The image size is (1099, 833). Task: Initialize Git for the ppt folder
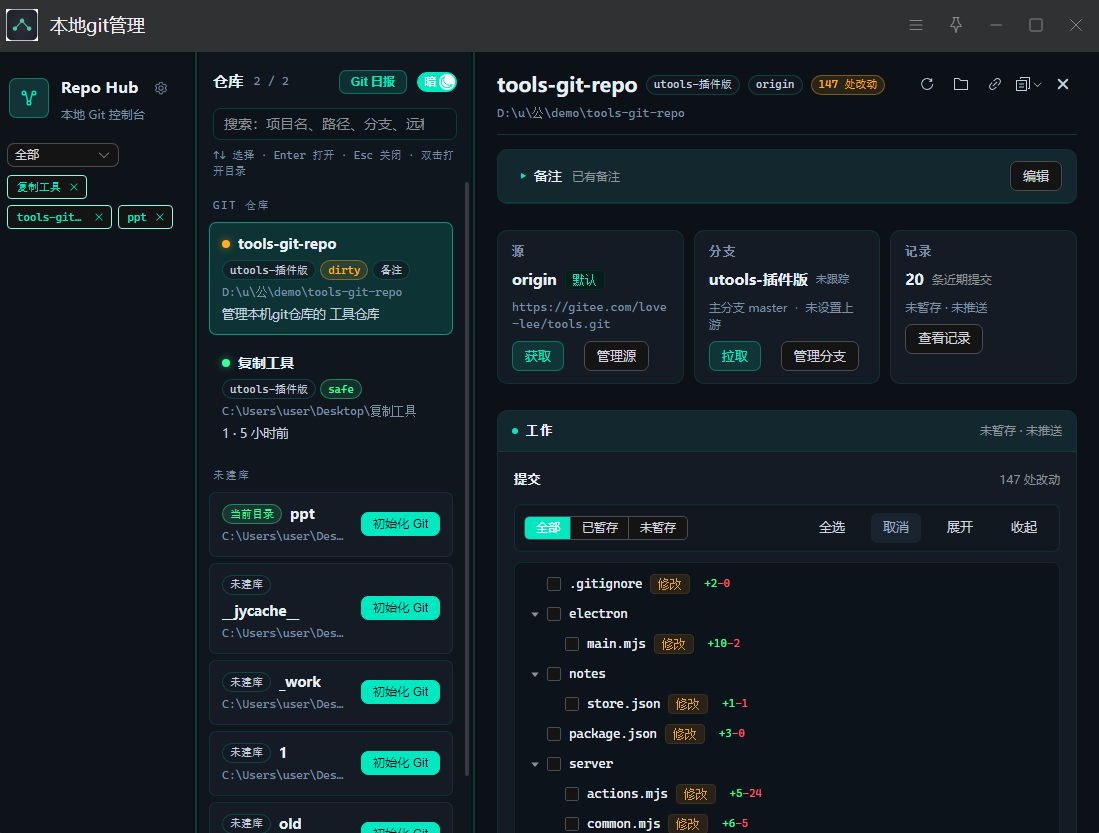click(400, 524)
